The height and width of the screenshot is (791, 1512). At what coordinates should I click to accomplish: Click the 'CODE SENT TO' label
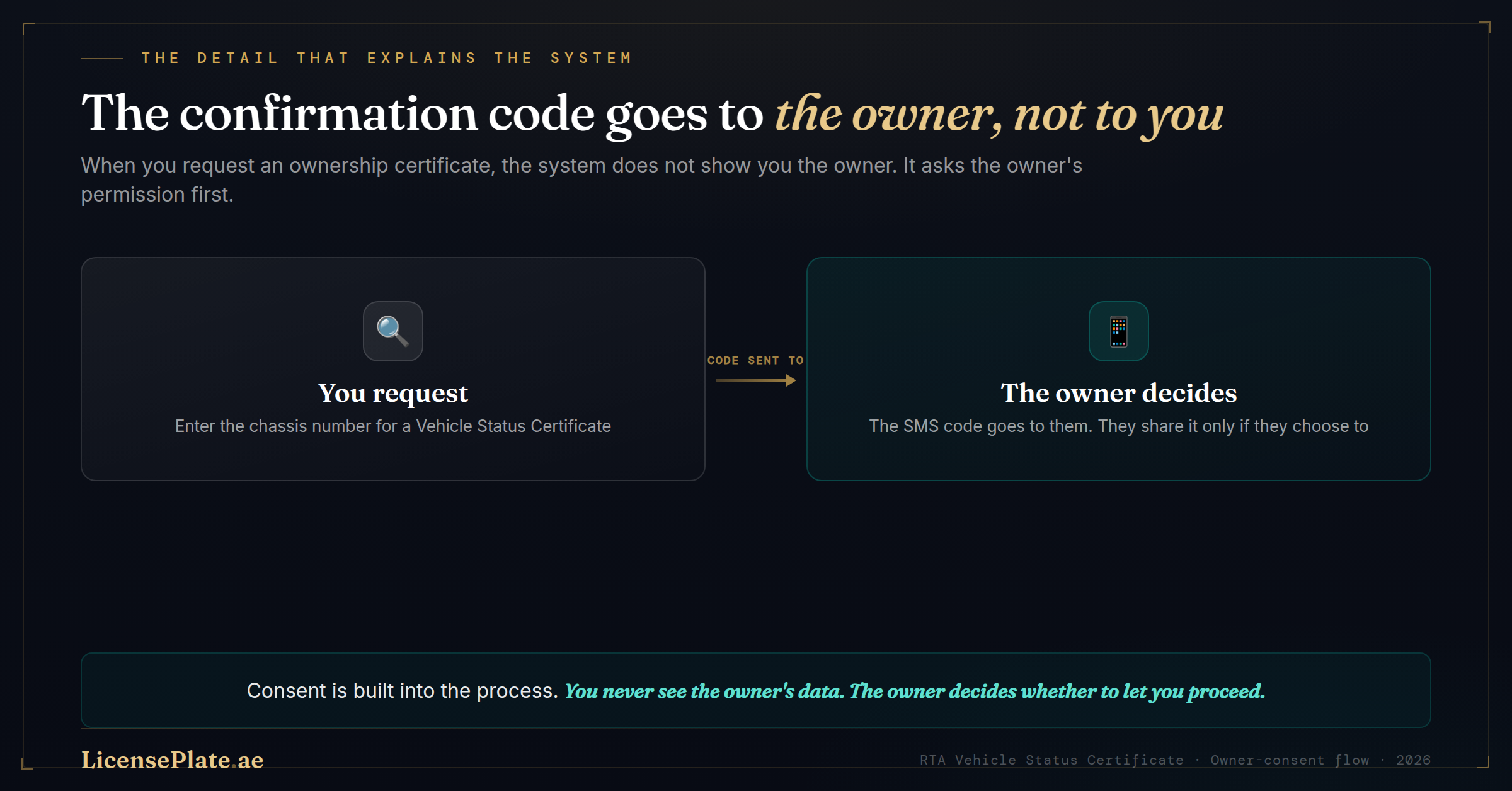755,360
